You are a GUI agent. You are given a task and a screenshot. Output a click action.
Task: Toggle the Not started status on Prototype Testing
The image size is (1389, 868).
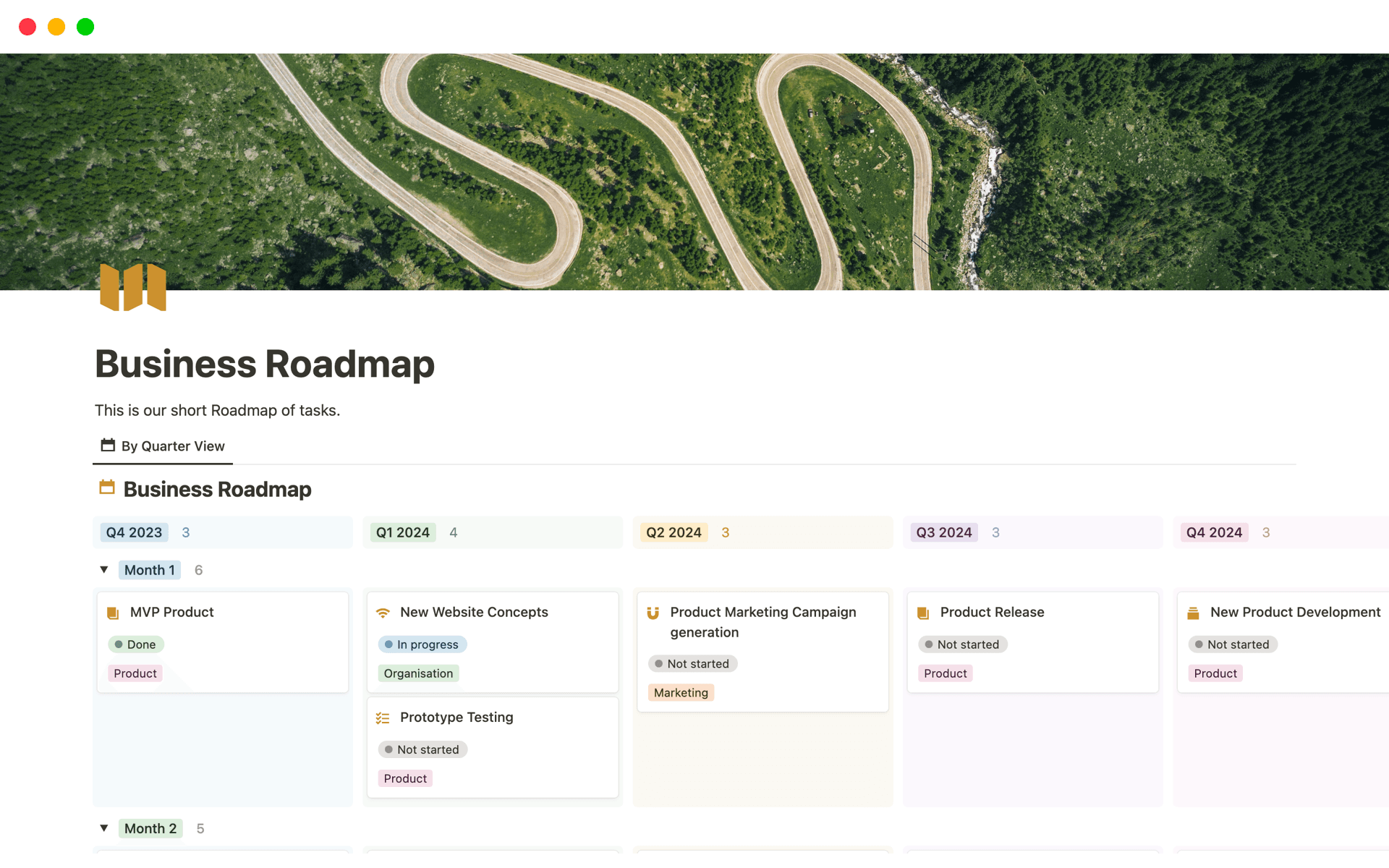pyautogui.click(x=422, y=749)
